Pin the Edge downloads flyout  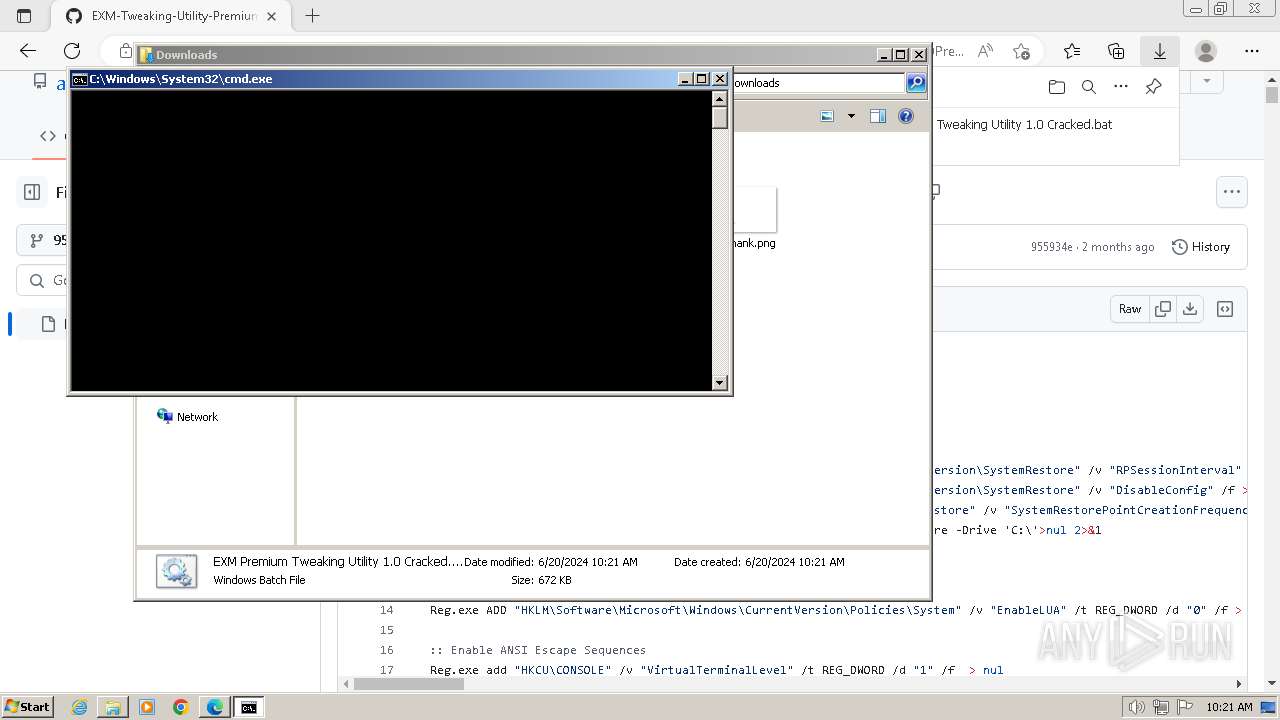[x=1153, y=87]
